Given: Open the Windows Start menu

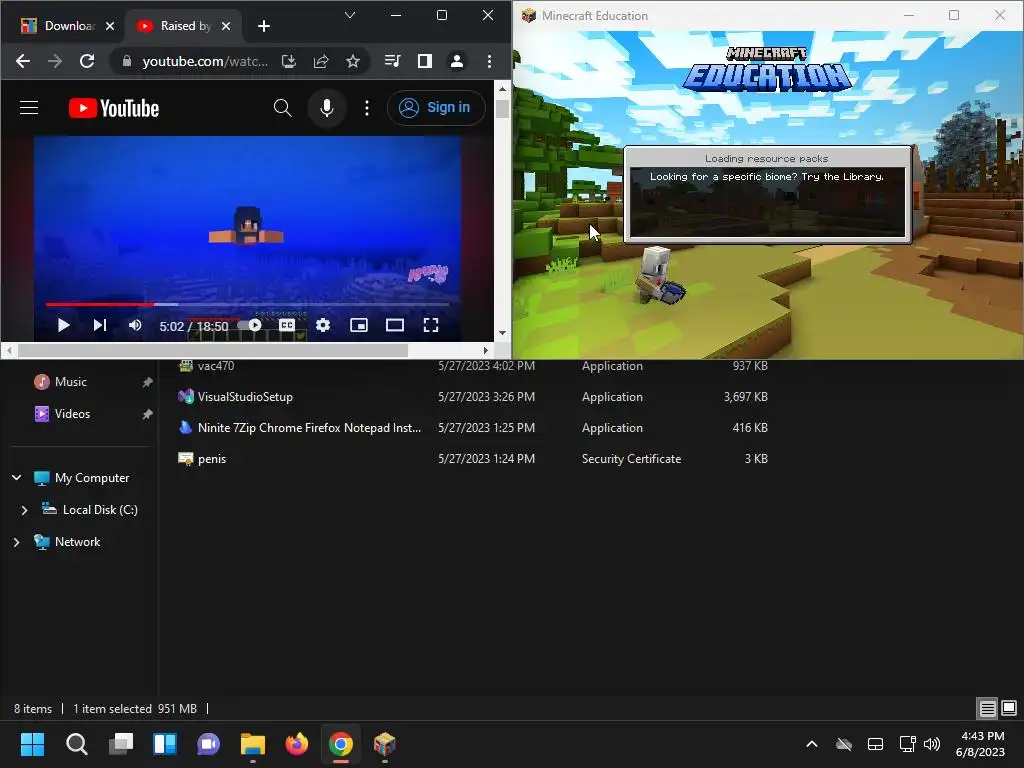Looking at the screenshot, I should pyautogui.click(x=32, y=744).
